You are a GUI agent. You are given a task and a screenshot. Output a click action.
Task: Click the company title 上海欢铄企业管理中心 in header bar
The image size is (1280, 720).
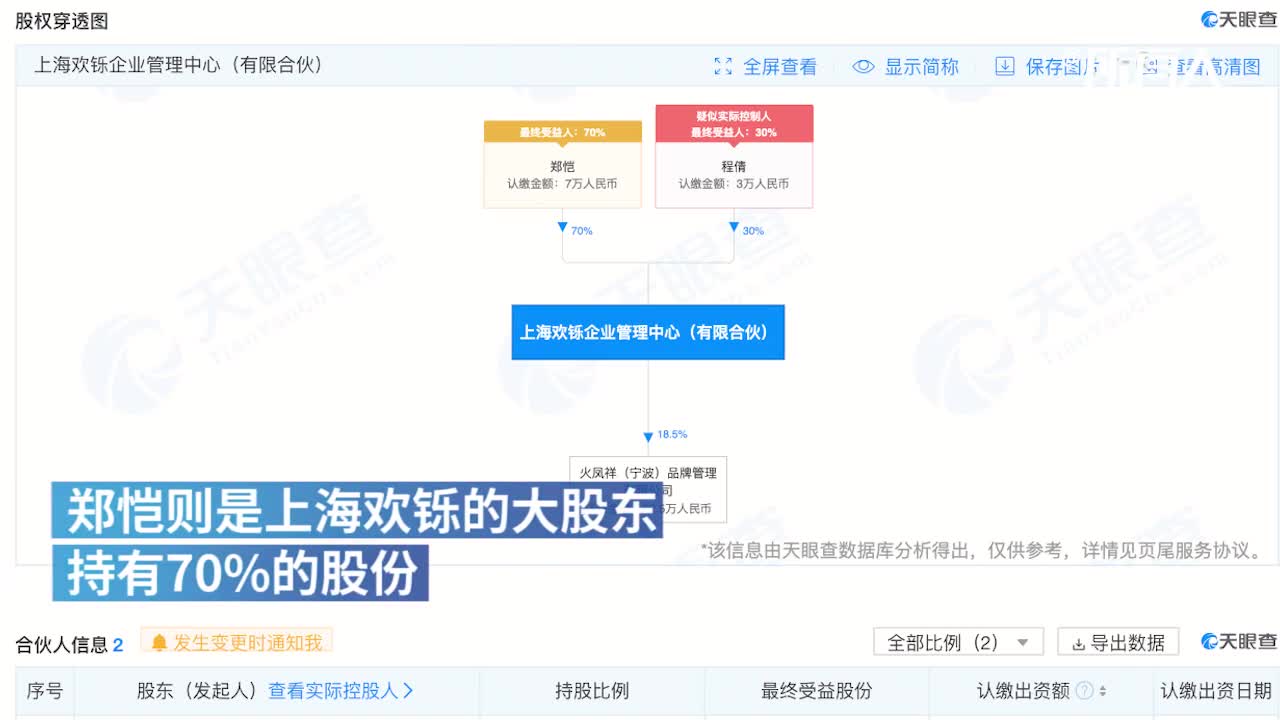pyautogui.click(x=179, y=65)
